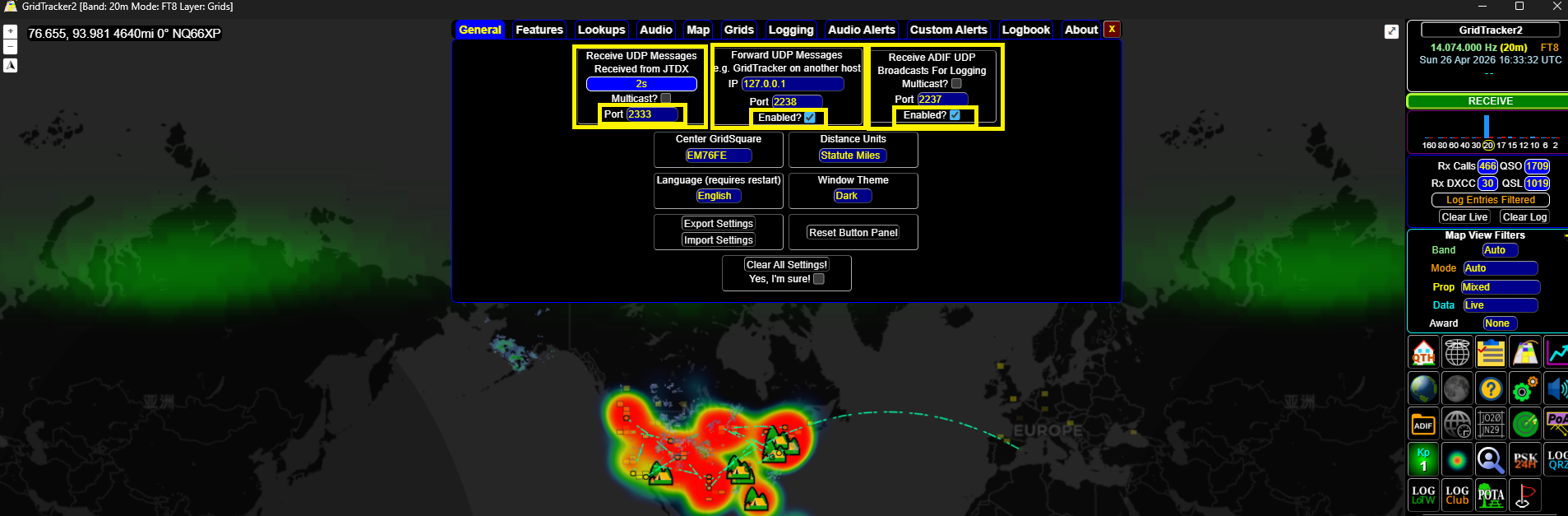Expand the Window Theme dropdown
This screenshot has width=1568, height=516.
tap(852, 196)
